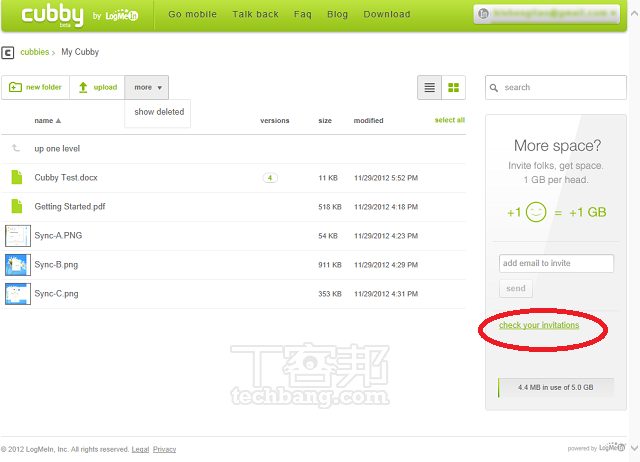Click the cubbies home square icon

(x=8, y=53)
